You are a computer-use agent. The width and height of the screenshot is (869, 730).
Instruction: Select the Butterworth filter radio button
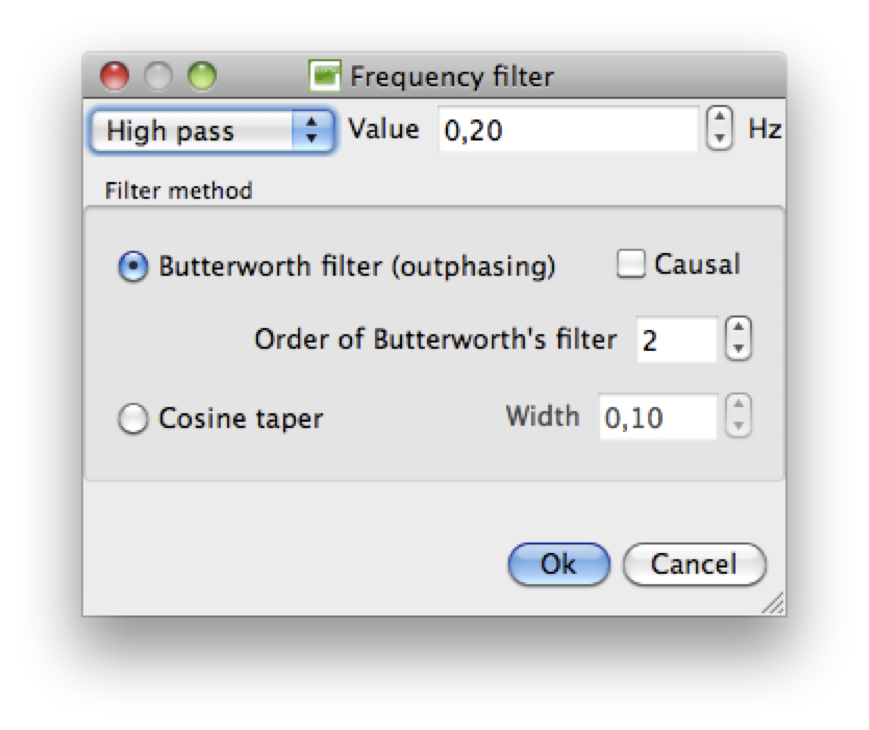click(134, 268)
